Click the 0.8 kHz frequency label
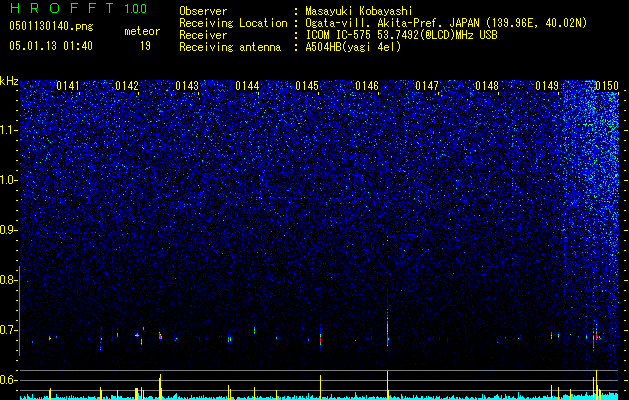Image resolution: width=629 pixels, height=400 pixels. [x=9, y=280]
